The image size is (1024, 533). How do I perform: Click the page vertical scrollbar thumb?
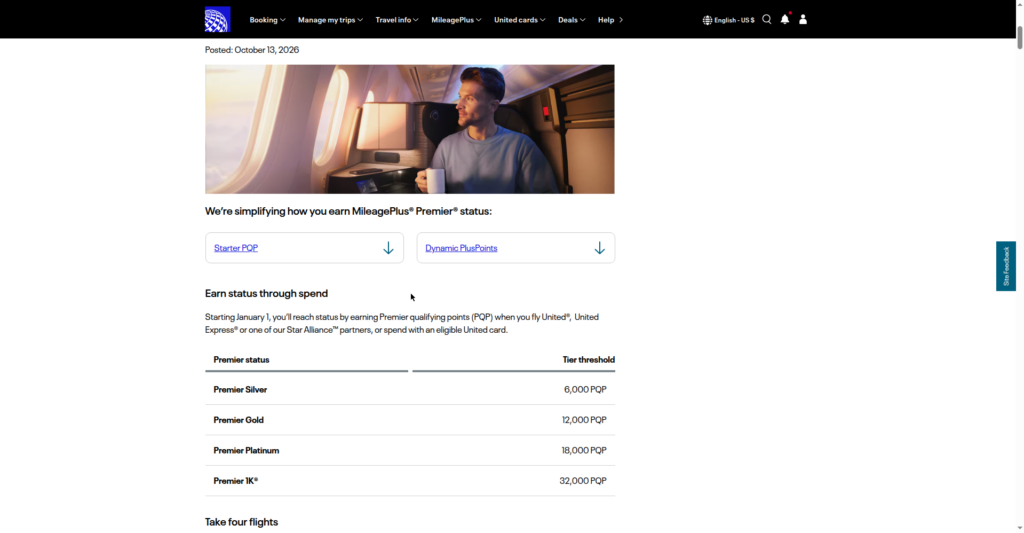coord(1019,37)
